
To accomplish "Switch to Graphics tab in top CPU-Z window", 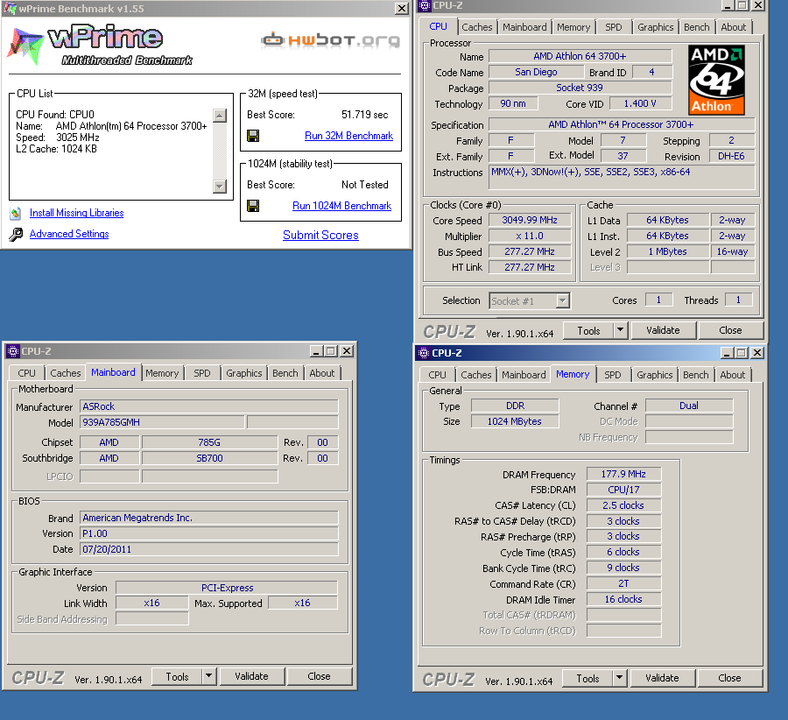I will pos(655,27).
